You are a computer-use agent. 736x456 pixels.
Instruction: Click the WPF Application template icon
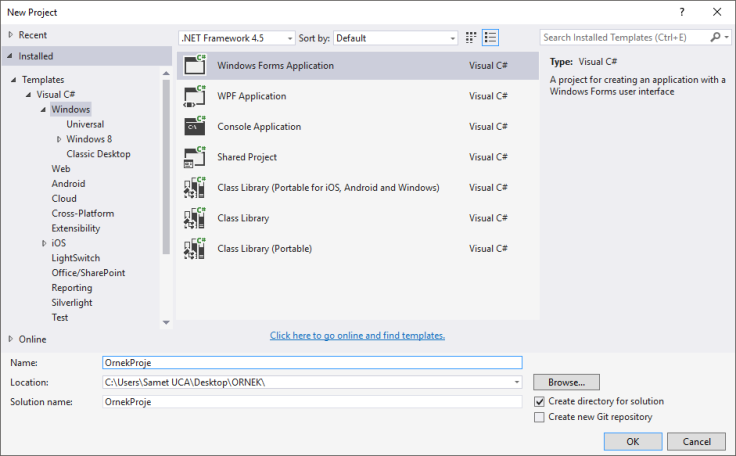(195, 96)
